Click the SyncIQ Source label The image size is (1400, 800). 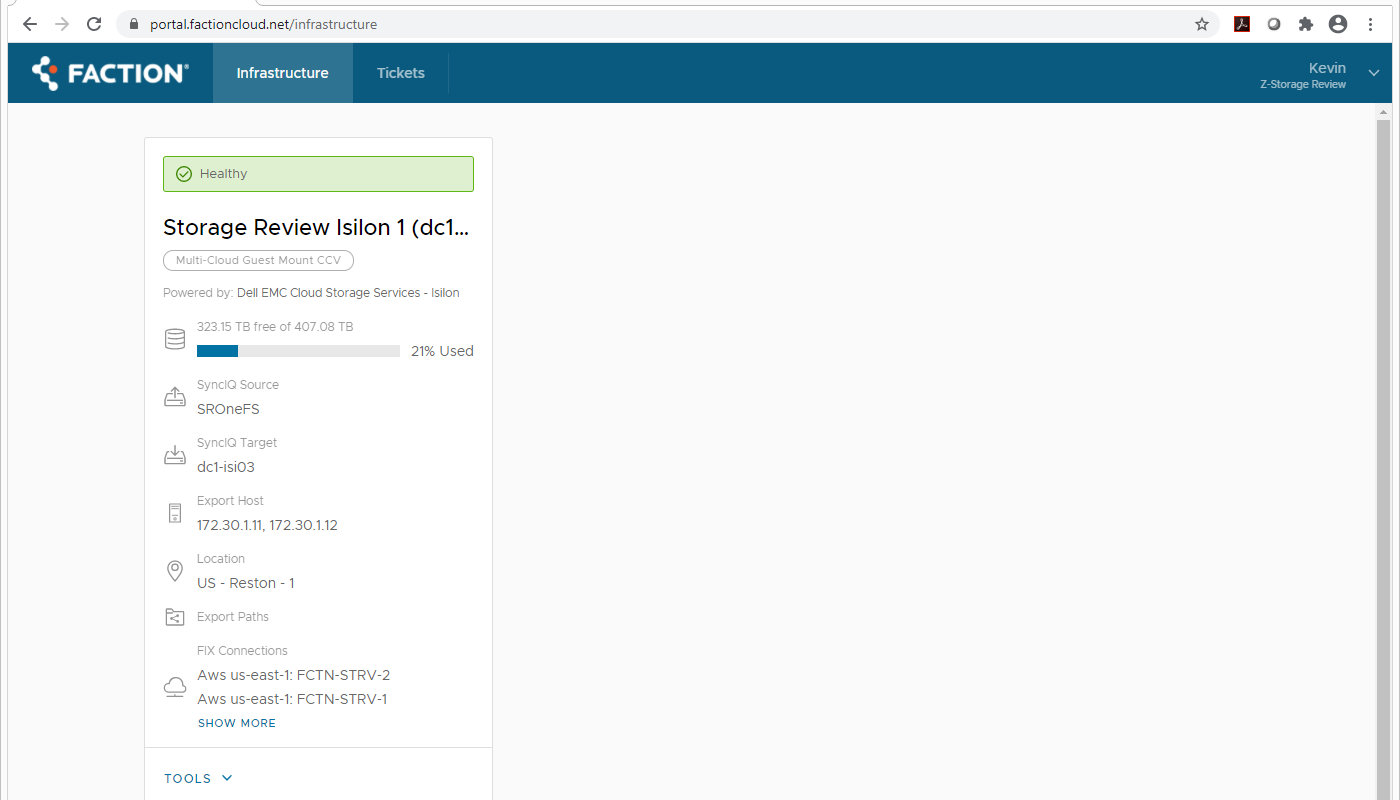(x=238, y=385)
